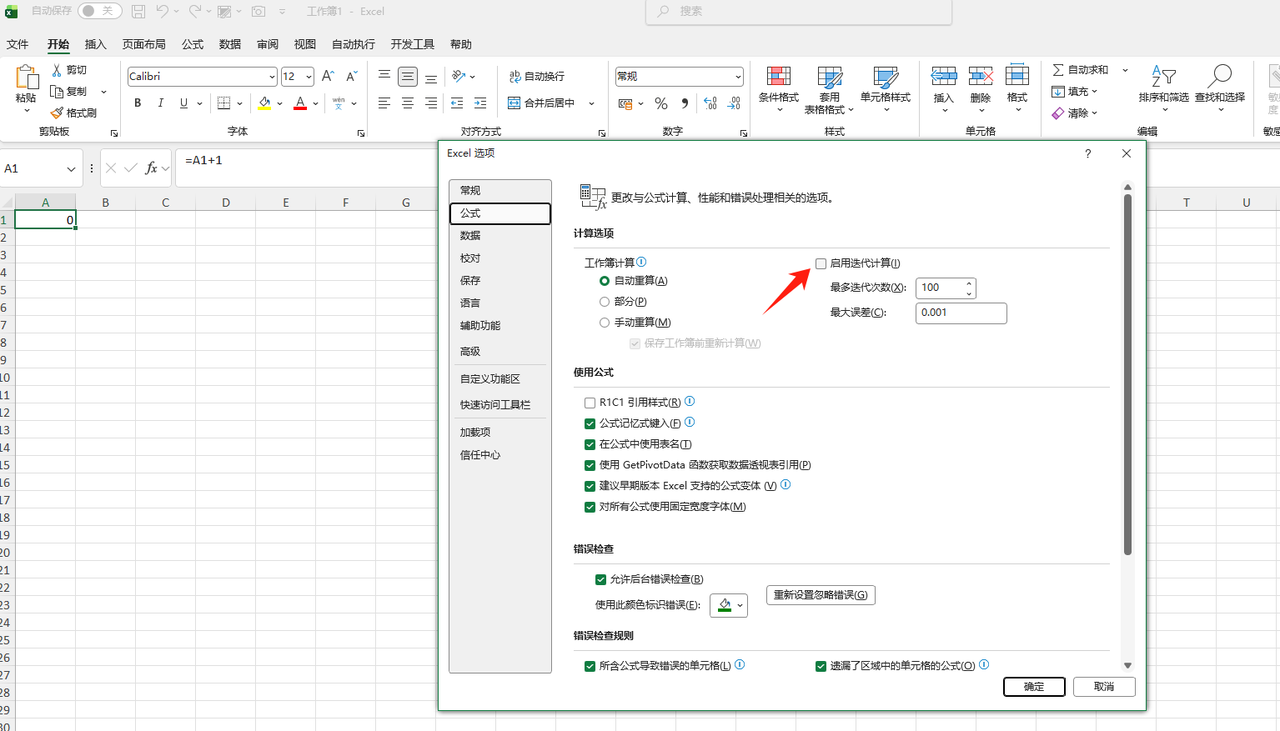Open the font name Calibri dropdown
This screenshot has width=1280, height=731.
click(272, 77)
